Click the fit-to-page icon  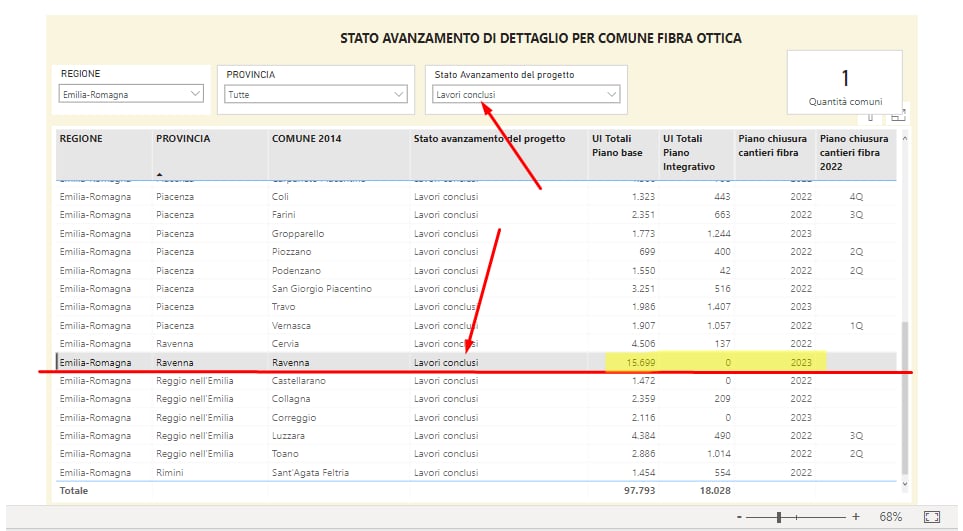(x=931, y=517)
